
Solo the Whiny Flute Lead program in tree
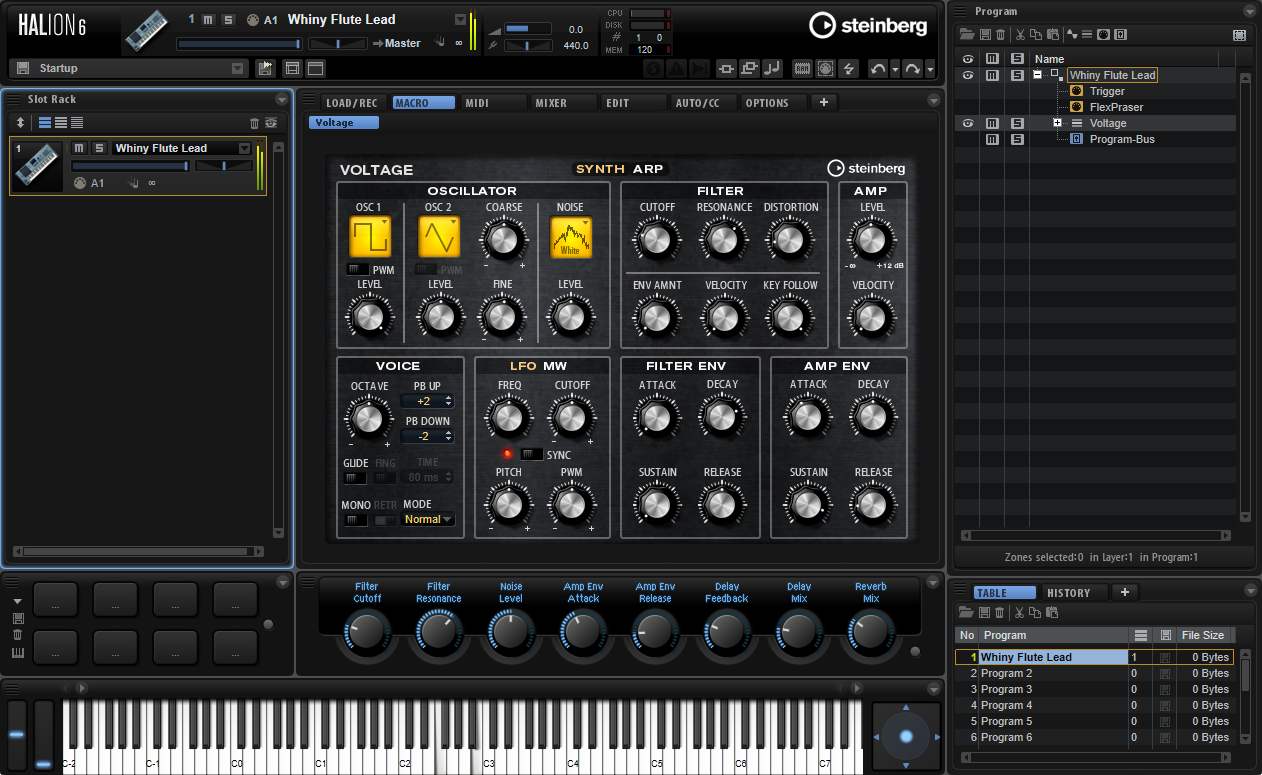coord(1017,75)
